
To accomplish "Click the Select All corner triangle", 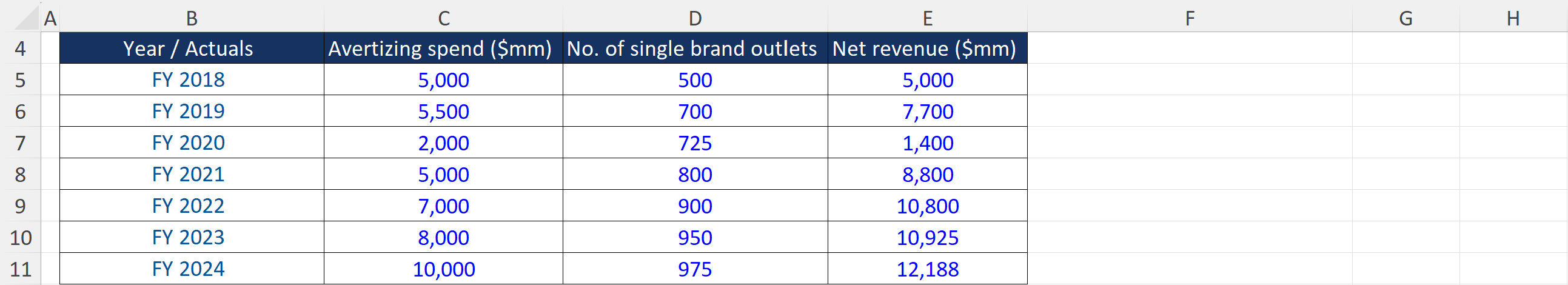I will 27,18.
